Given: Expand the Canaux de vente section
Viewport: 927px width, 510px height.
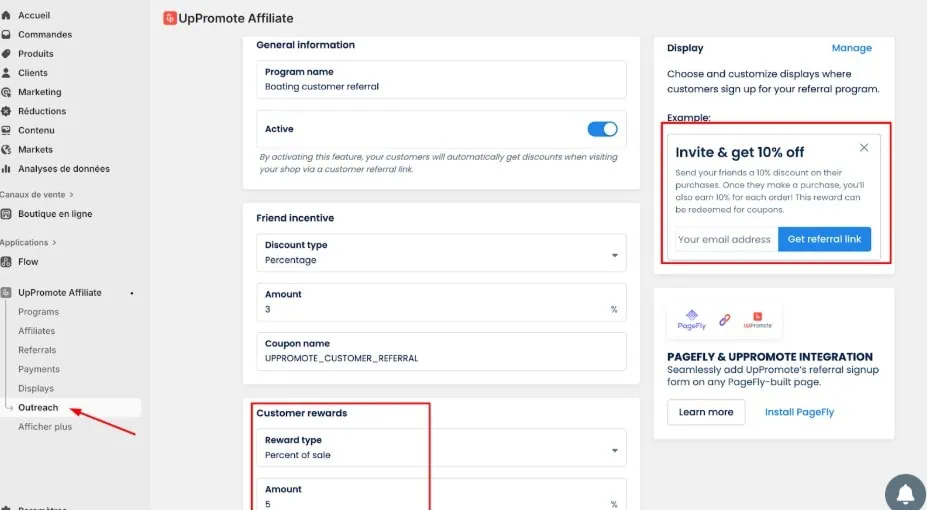Looking at the screenshot, I should pos(37,194).
